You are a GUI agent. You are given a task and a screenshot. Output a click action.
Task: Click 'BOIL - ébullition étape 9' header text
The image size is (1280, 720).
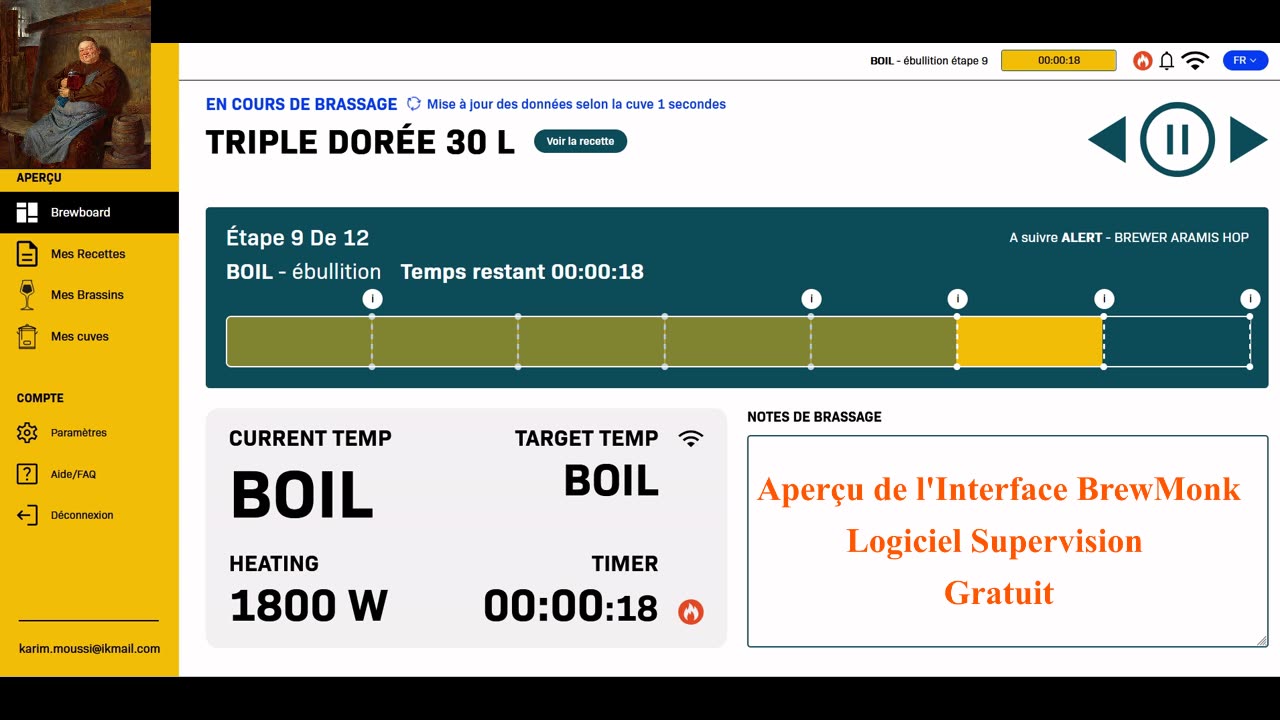[929, 61]
